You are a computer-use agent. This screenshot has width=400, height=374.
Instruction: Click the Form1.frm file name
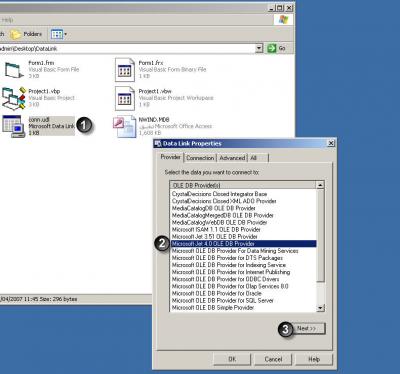41,63
